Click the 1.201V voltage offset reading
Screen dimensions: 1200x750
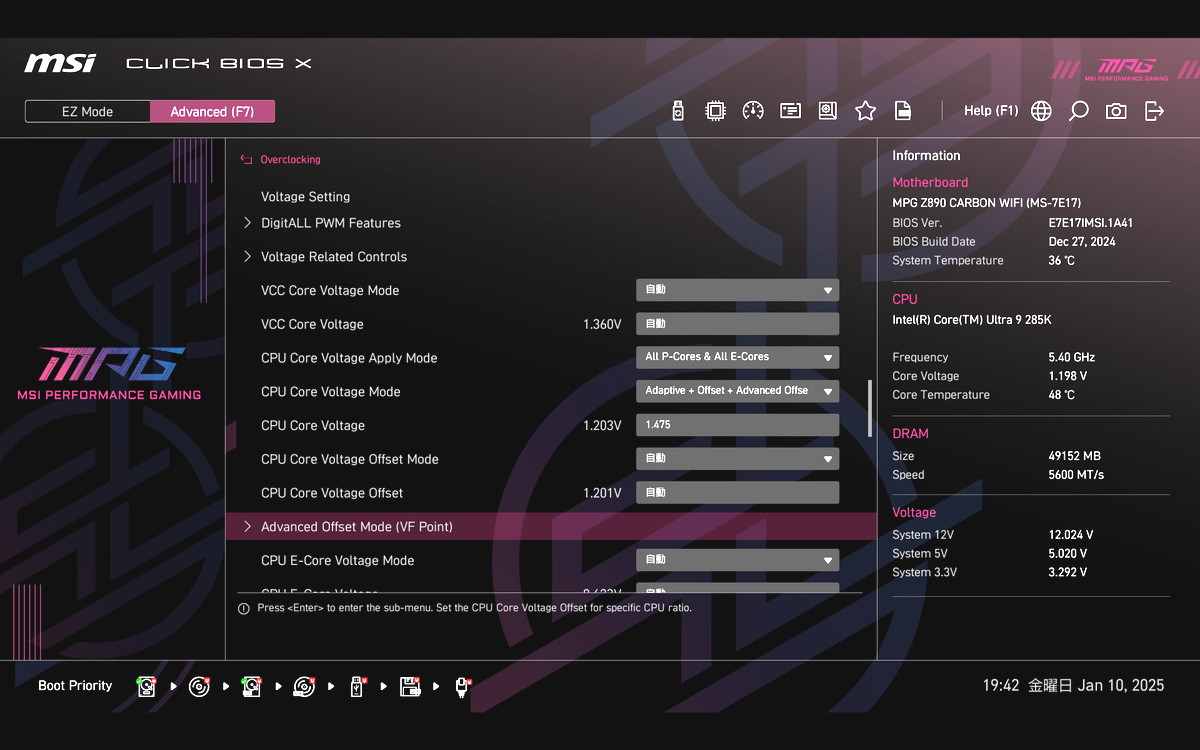coord(602,493)
